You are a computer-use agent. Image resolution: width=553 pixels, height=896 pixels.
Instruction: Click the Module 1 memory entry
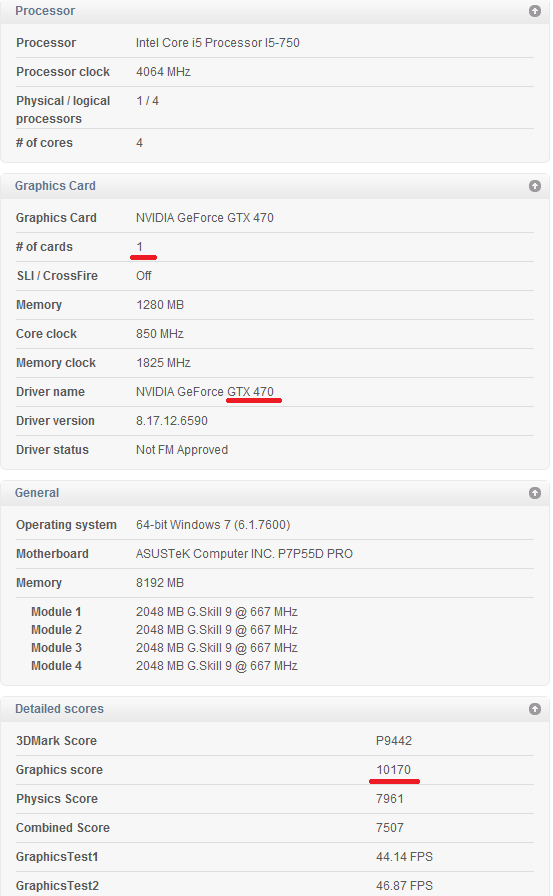pyautogui.click(x=56, y=612)
